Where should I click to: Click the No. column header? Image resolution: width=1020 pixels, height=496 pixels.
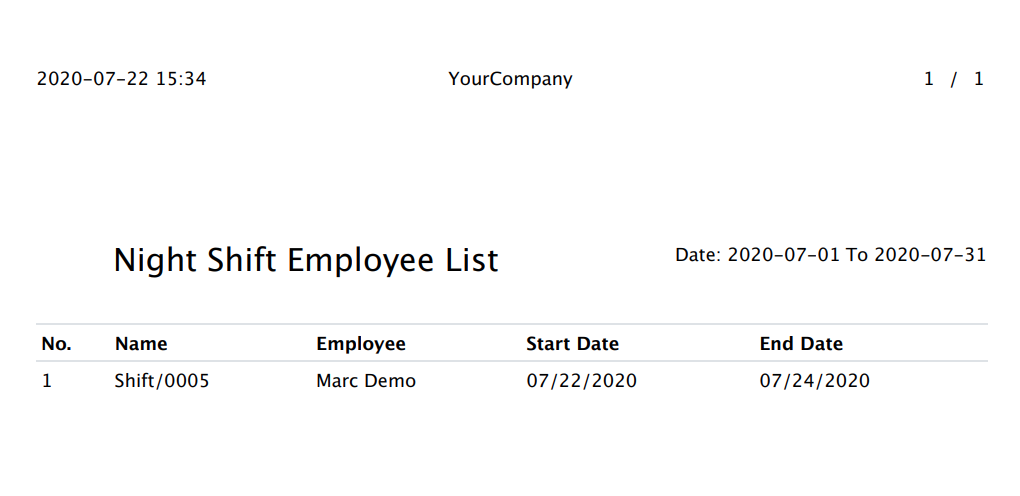(57, 344)
